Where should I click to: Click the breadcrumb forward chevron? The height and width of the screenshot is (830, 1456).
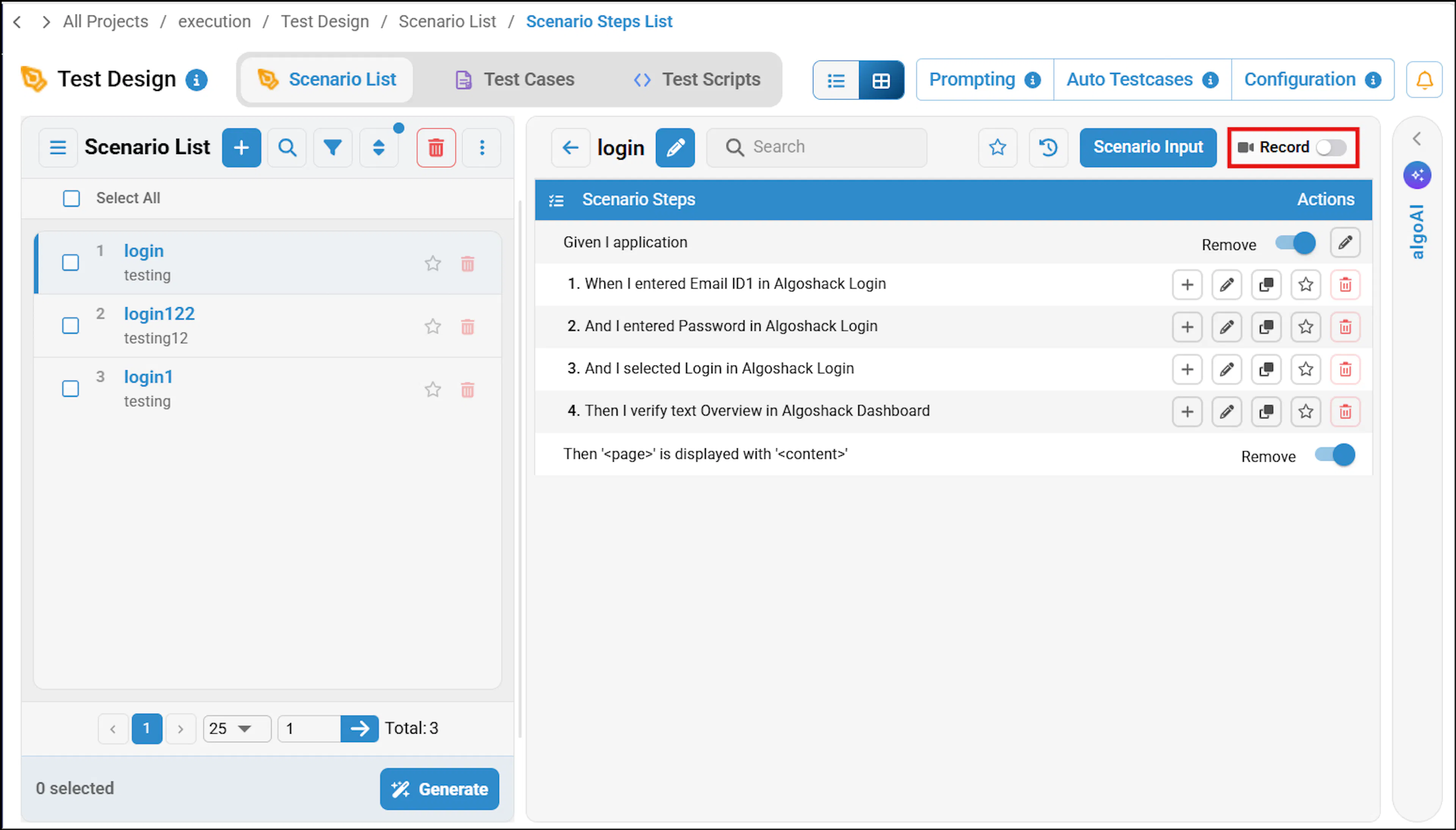(x=46, y=22)
